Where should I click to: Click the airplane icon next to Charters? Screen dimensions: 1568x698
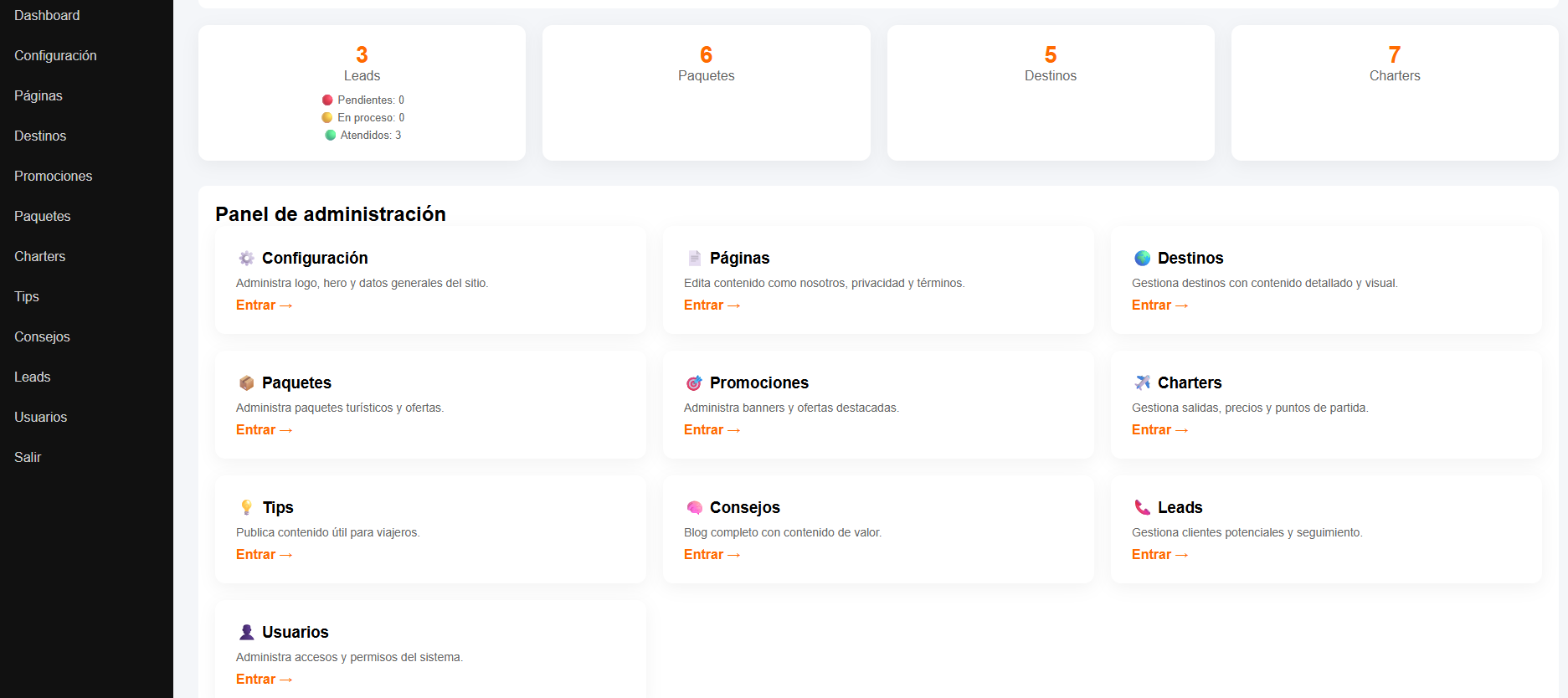(1142, 382)
